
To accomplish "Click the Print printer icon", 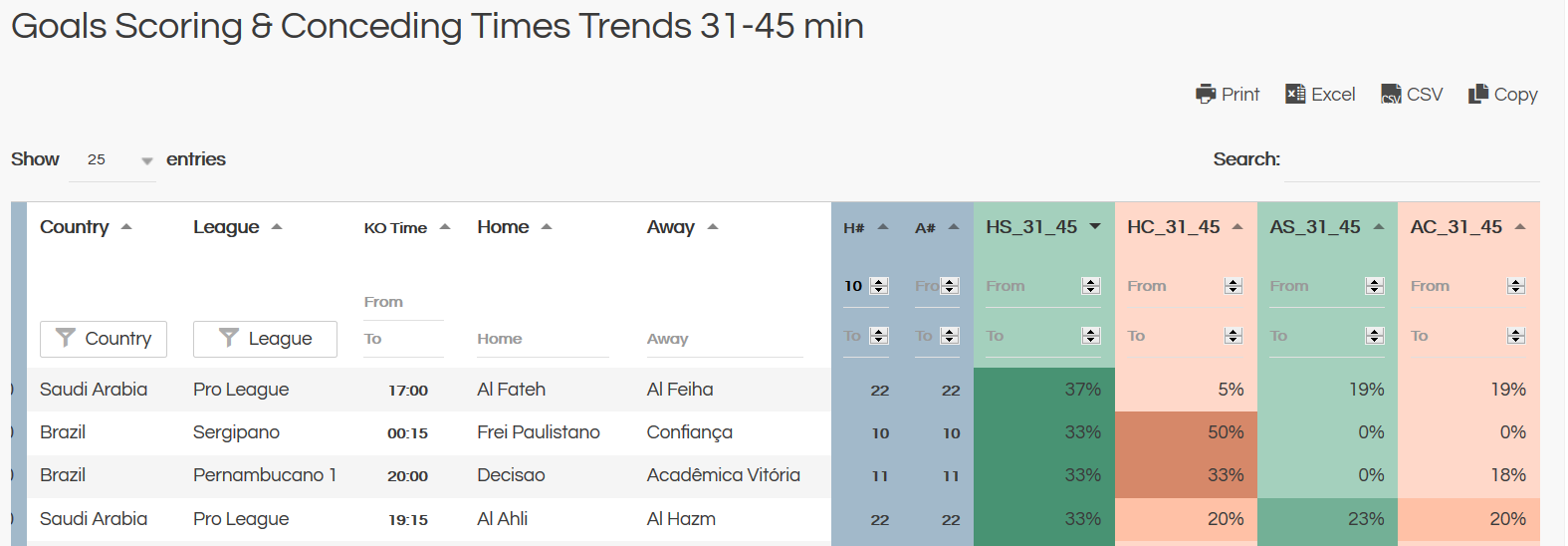I will [x=1206, y=94].
